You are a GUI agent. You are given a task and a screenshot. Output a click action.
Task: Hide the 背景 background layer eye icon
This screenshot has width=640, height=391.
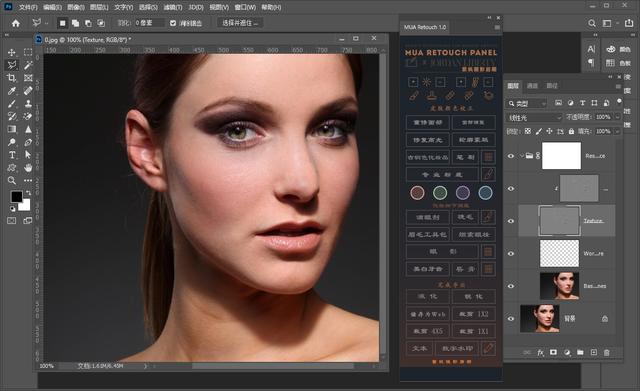point(511,319)
